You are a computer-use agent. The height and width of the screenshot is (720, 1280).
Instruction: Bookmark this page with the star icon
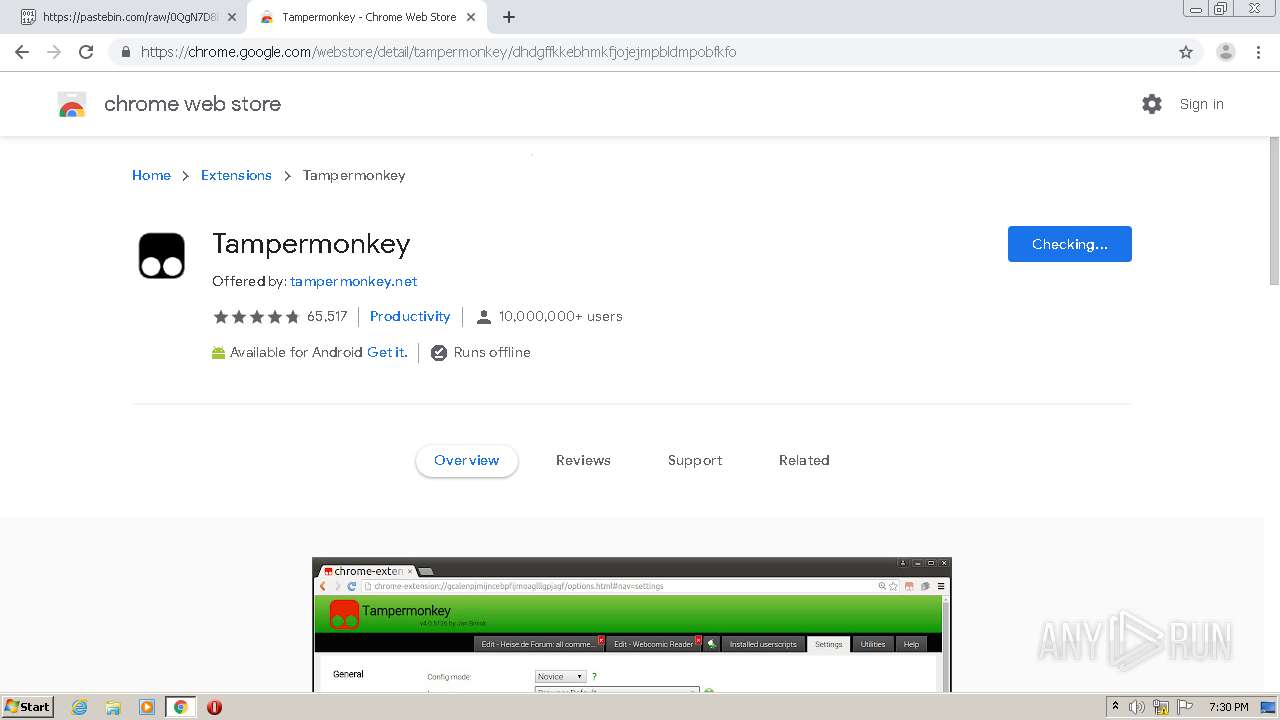1186,52
